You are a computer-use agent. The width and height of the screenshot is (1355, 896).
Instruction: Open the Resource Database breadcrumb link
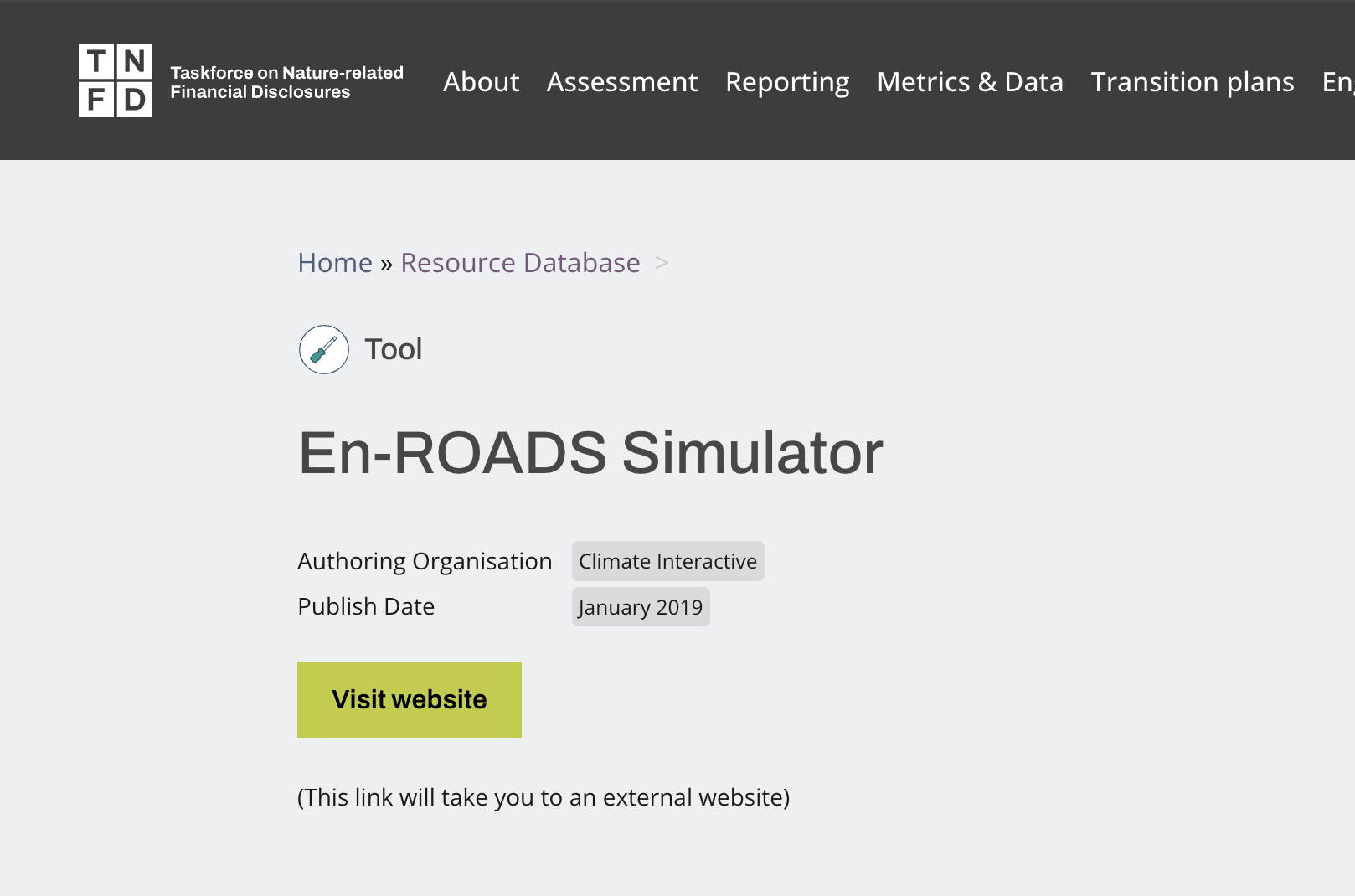pos(520,262)
